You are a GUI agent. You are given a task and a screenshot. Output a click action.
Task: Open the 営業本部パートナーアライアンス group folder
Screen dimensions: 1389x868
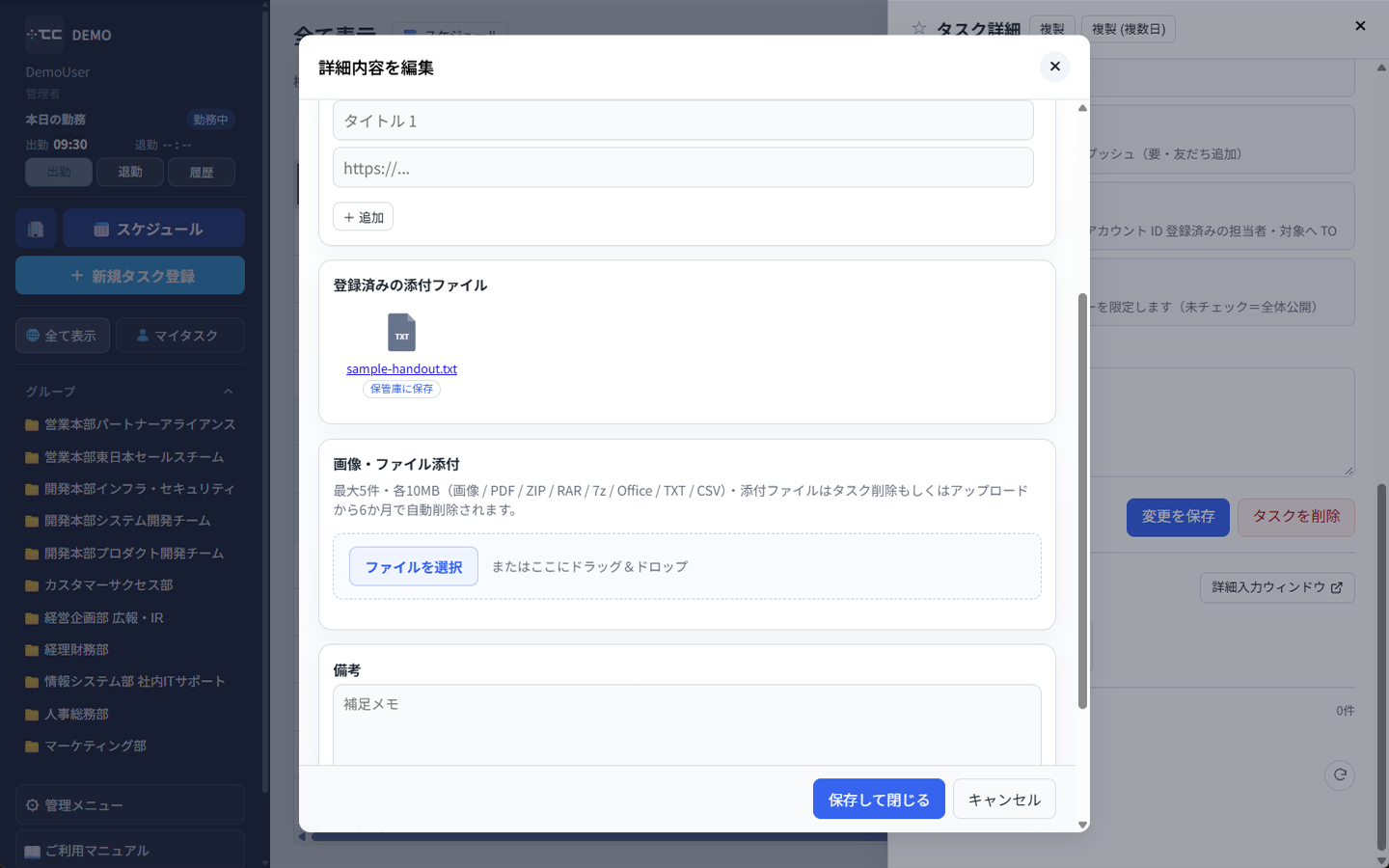pyautogui.click(x=130, y=424)
